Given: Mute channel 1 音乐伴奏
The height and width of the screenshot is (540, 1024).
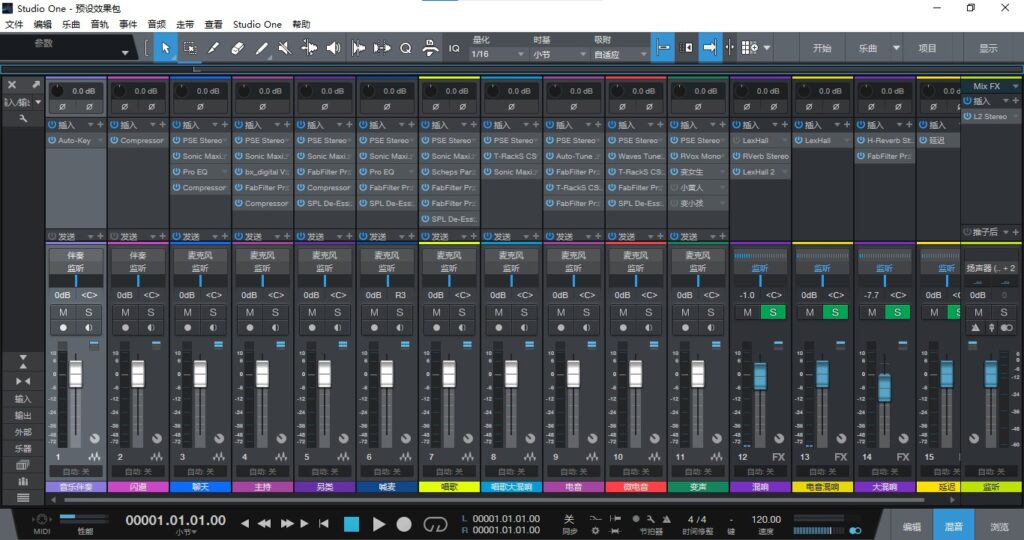Looking at the screenshot, I should click(x=63, y=313).
